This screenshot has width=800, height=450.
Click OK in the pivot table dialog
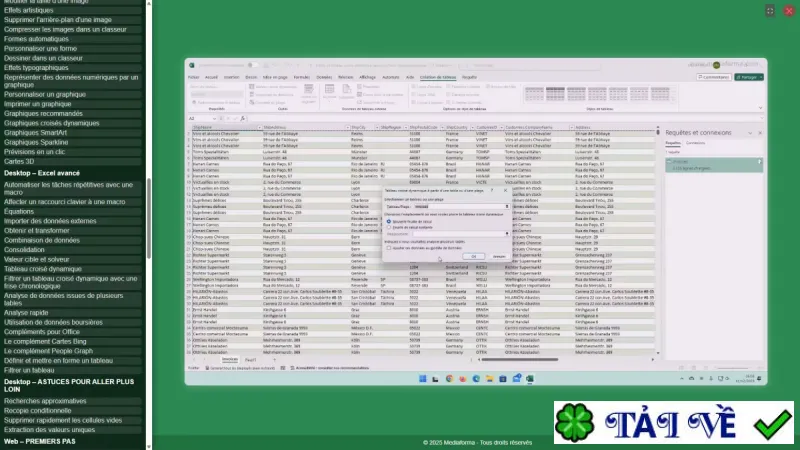473,256
